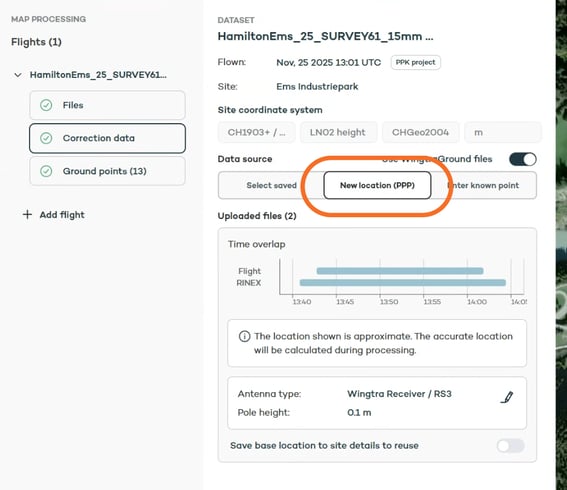Click the pencil edit icon for antenna type
Screen dimensions: 567x490
pyautogui.click(x=507, y=397)
